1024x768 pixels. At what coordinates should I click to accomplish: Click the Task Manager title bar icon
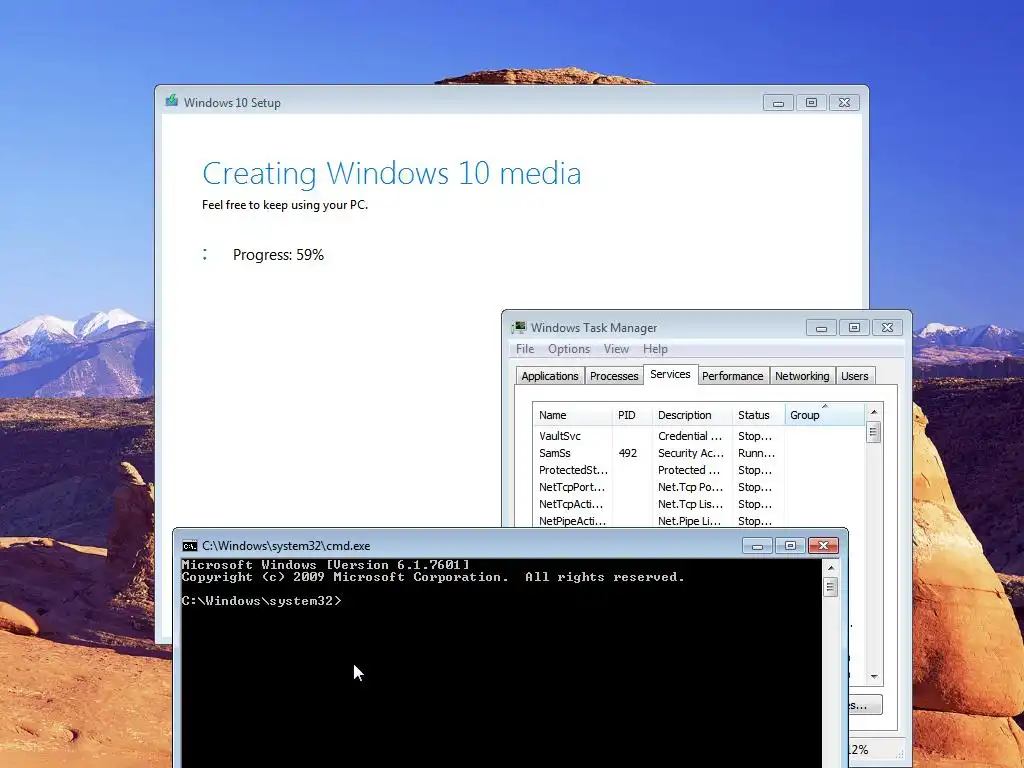[519, 327]
